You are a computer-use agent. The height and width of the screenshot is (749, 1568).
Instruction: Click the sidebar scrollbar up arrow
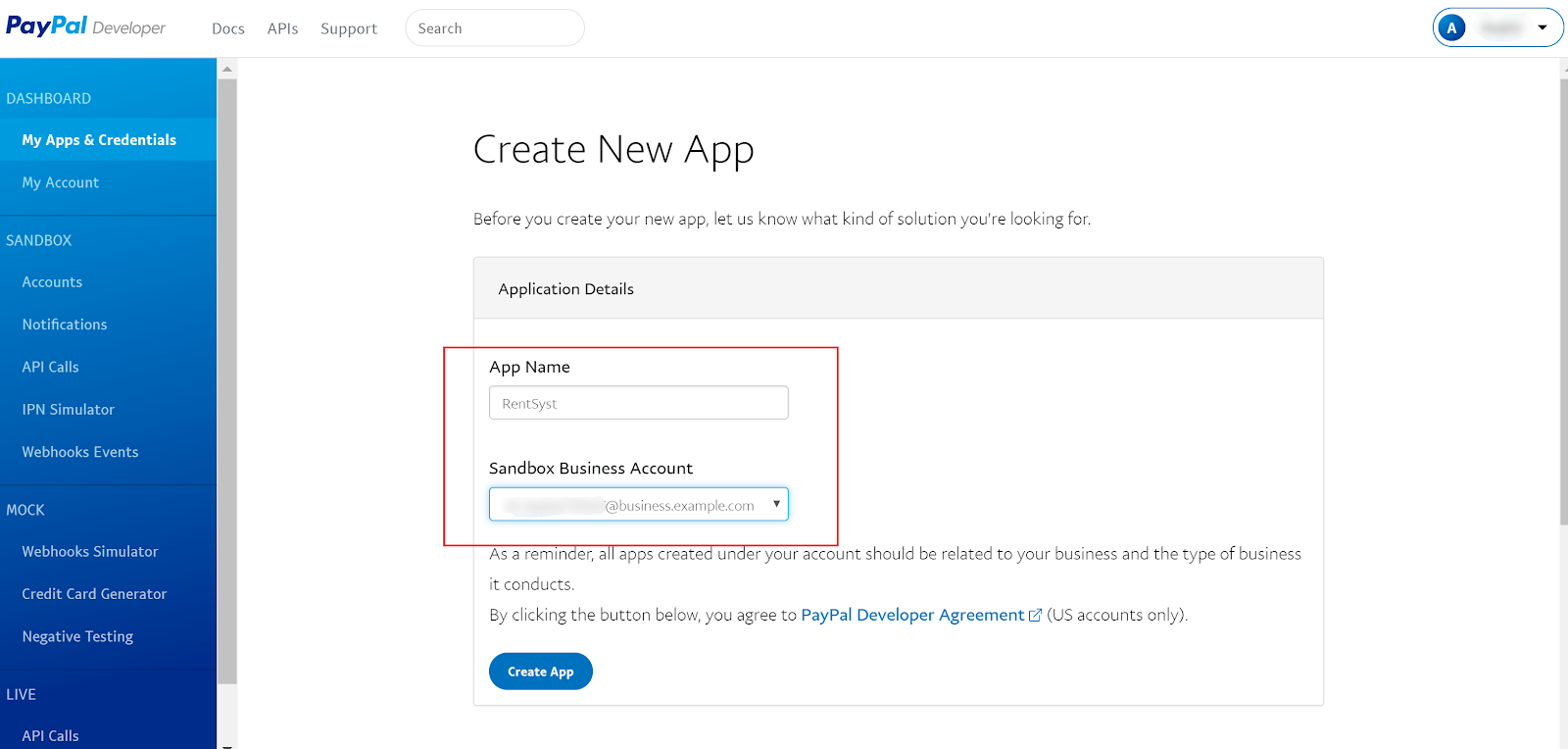click(x=227, y=69)
